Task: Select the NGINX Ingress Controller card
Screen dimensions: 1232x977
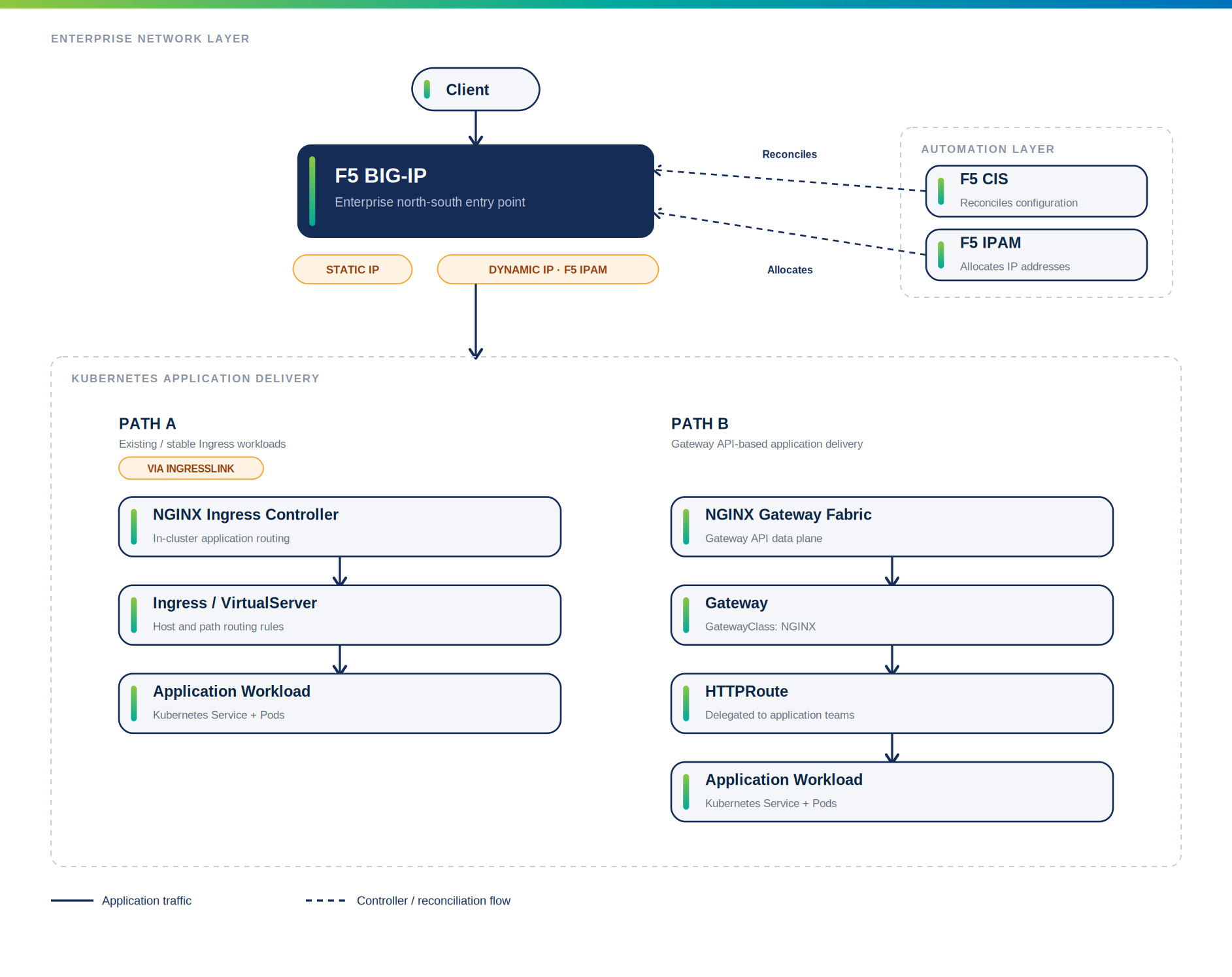Action: (x=340, y=527)
